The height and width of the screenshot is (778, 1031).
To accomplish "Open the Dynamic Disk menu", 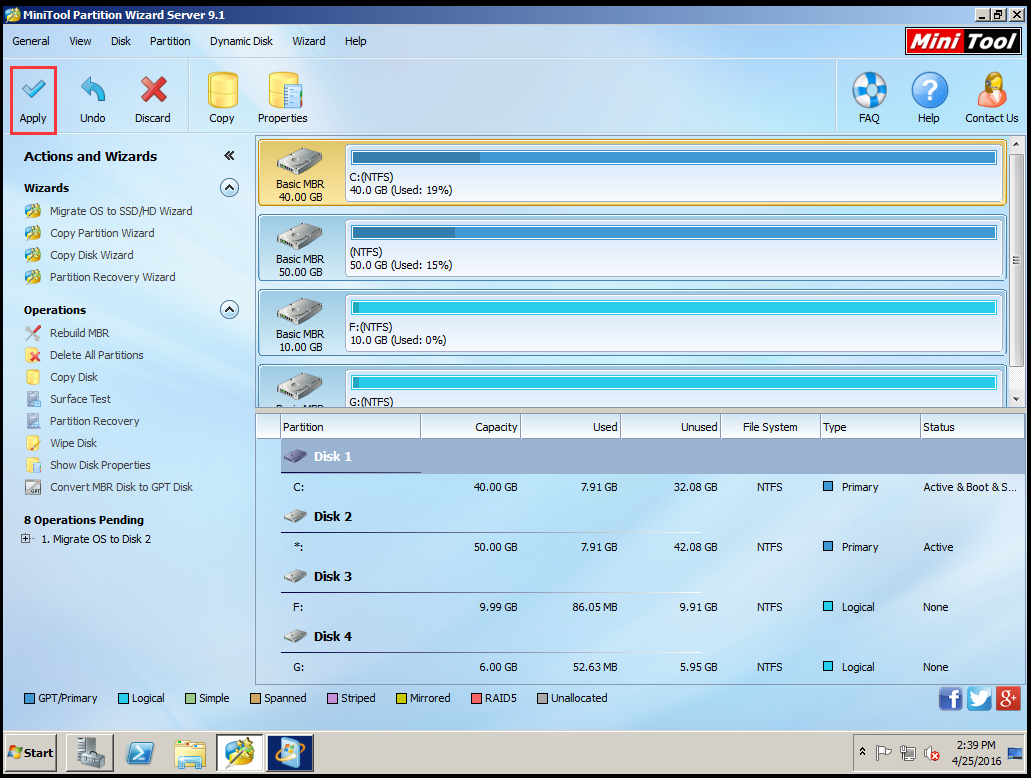I will pyautogui.click(x=241, y=41).
